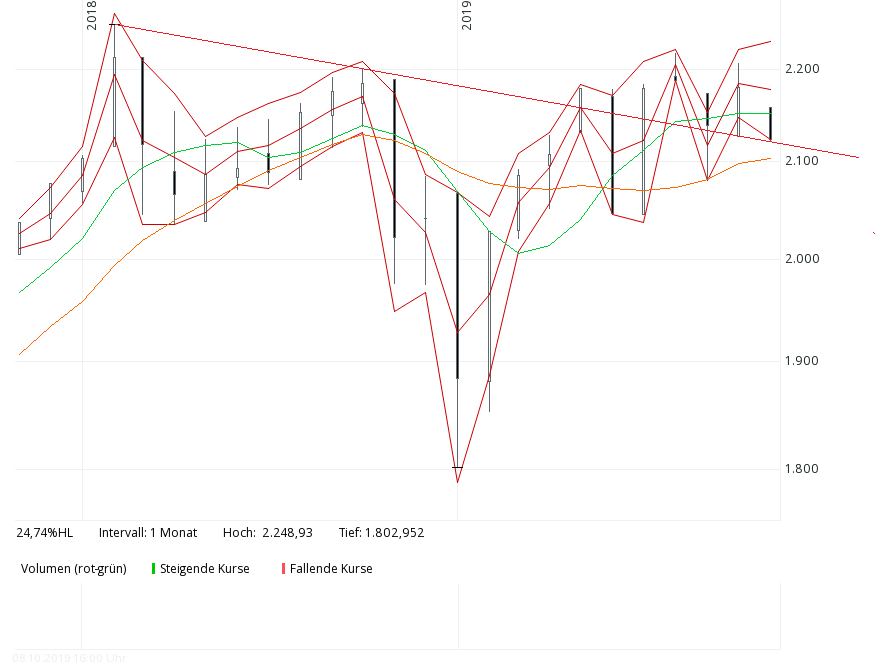Expand the 24,74%HL indicator options
The width and height of the screenshot is (895, 669).
(46, 533)
